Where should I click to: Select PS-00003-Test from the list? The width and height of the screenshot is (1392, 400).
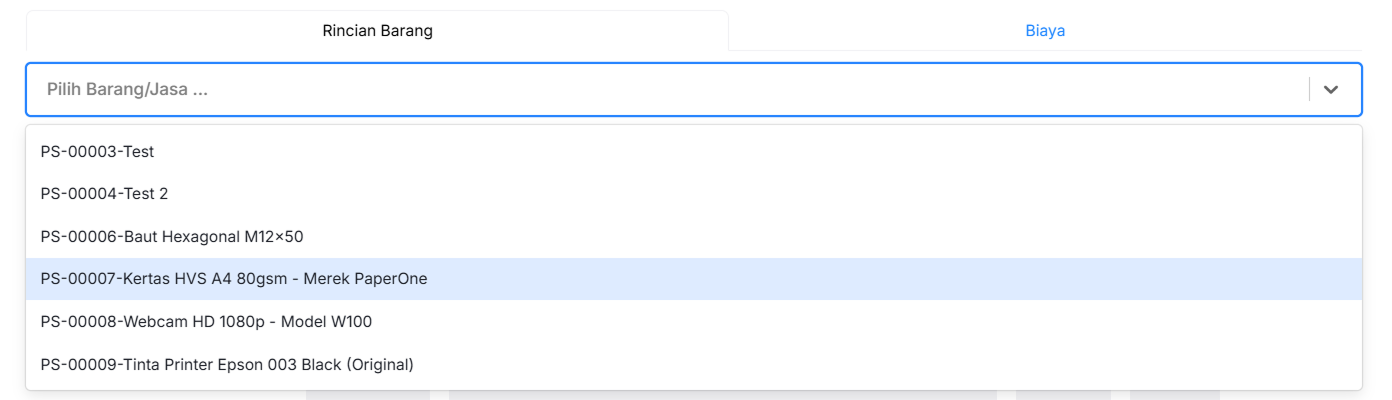pos(97,152)
